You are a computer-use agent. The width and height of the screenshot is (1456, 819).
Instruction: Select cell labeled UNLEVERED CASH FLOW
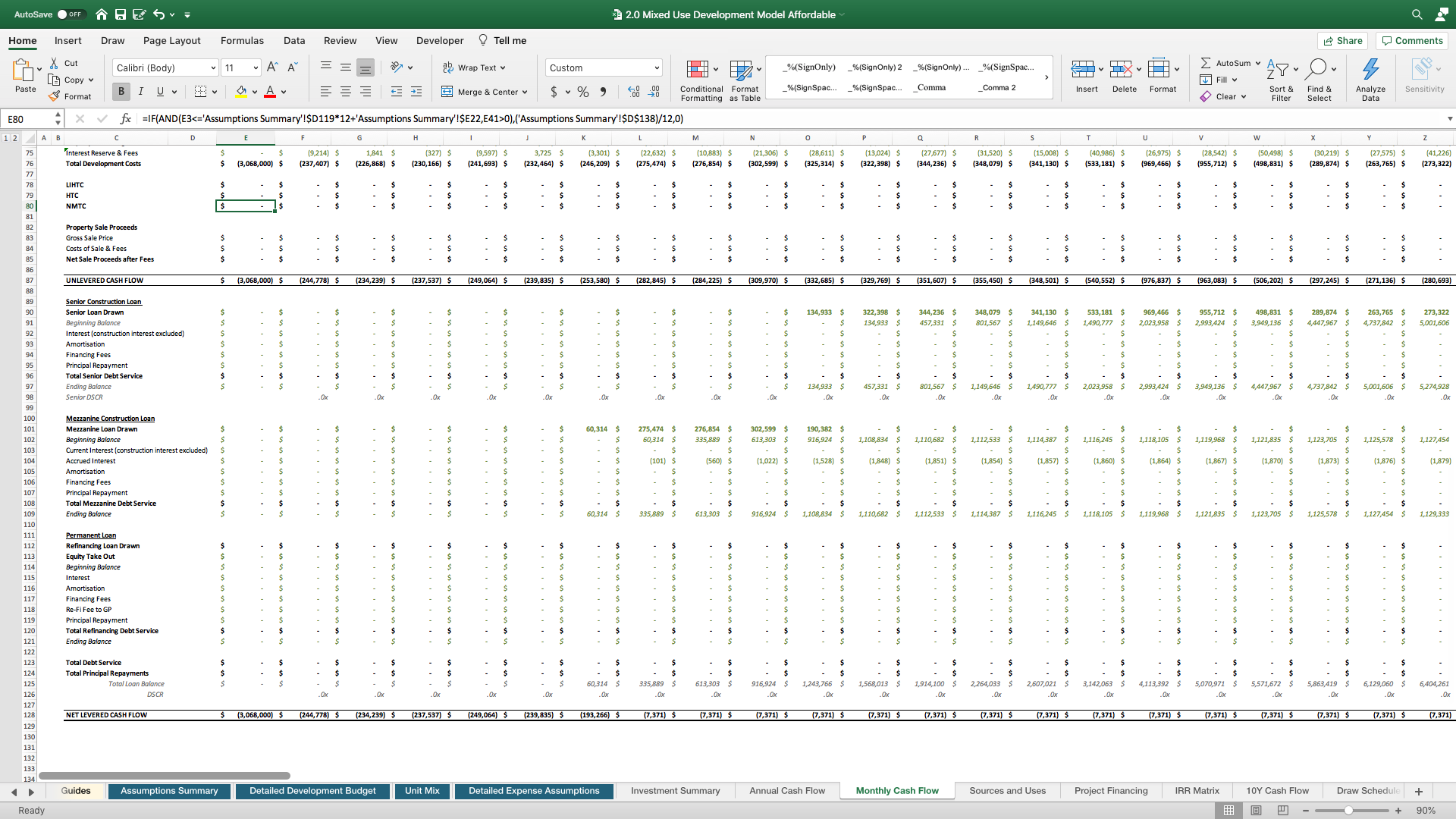(x=105, y=281)
